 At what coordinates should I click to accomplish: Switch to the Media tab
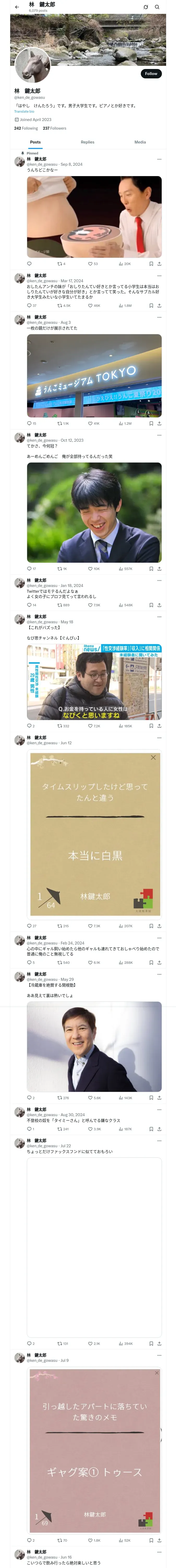tap(140, 142)
